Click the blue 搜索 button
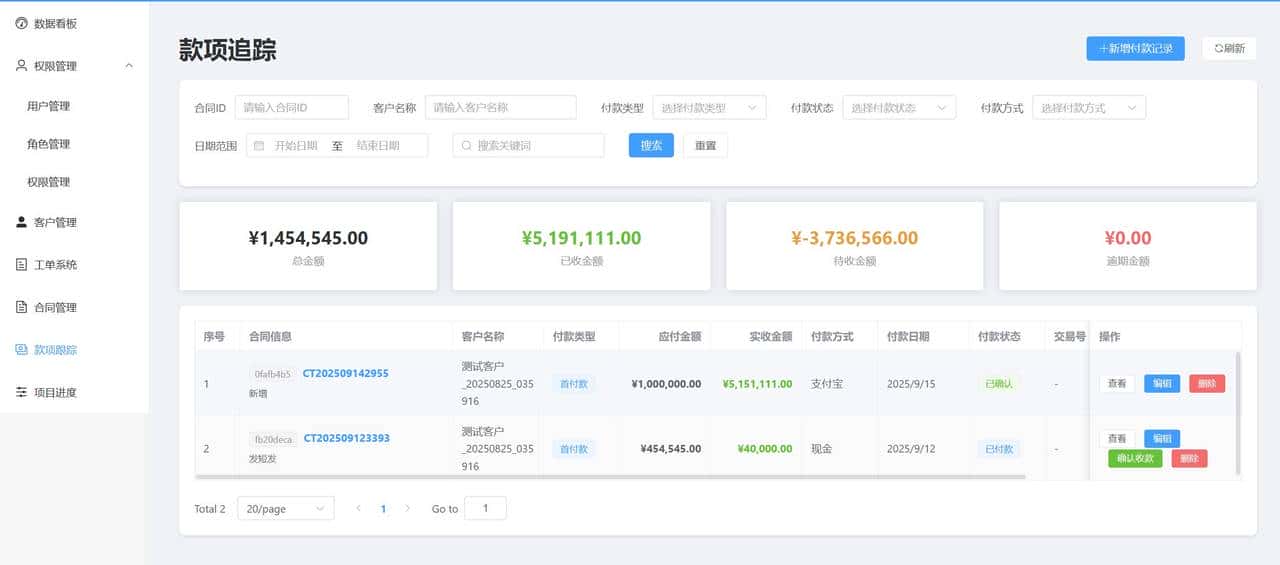This screenshot has height=565, width=1280. pos(651,145)
